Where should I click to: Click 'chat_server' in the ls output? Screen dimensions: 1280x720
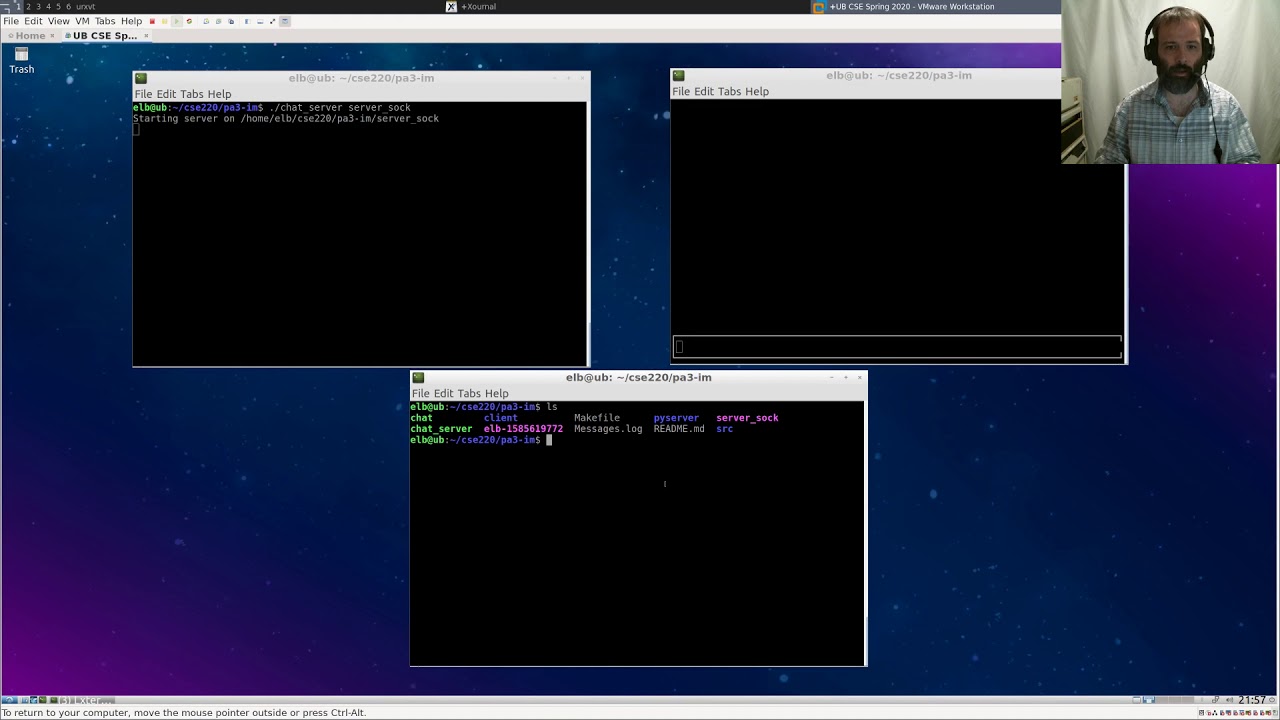(x=441, y=429)
